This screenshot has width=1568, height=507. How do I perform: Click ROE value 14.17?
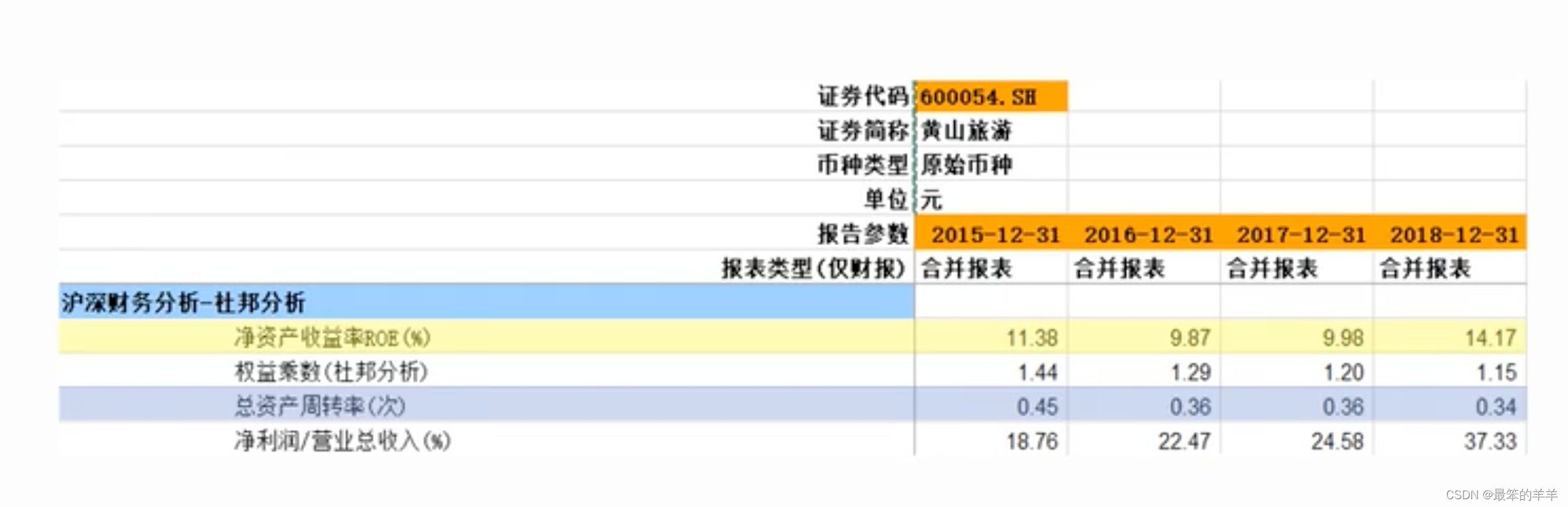[x=1491, y=338]
